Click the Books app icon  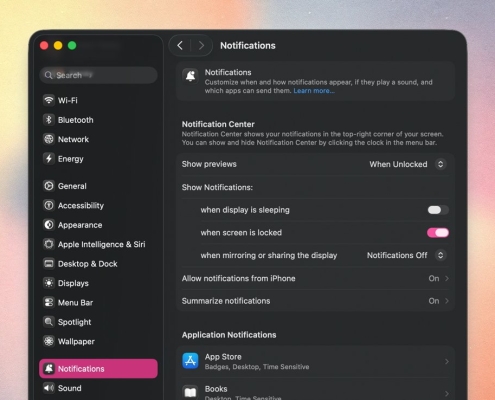tap(190, 392)
